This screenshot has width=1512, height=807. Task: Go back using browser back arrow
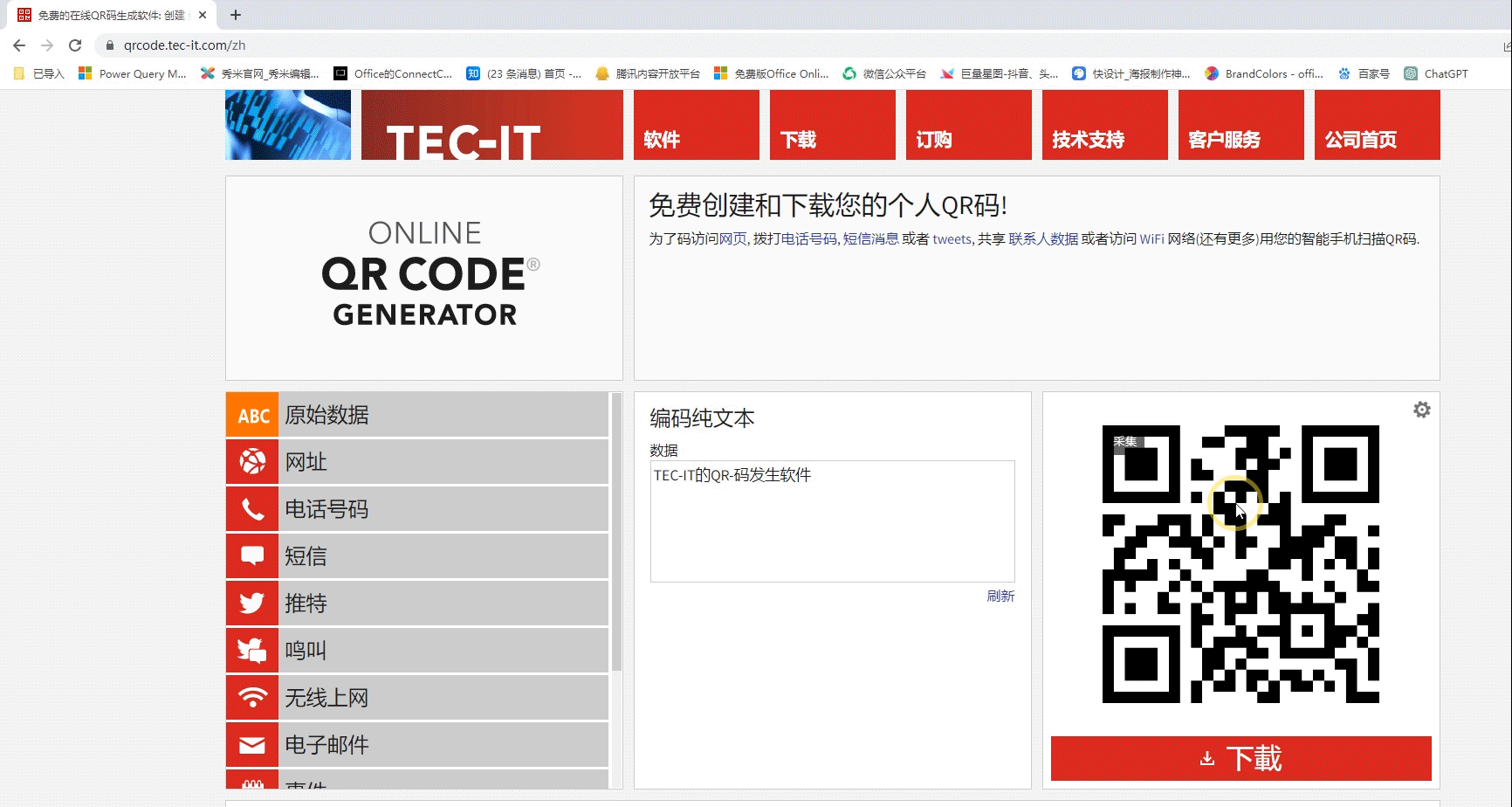click(19, 45)
